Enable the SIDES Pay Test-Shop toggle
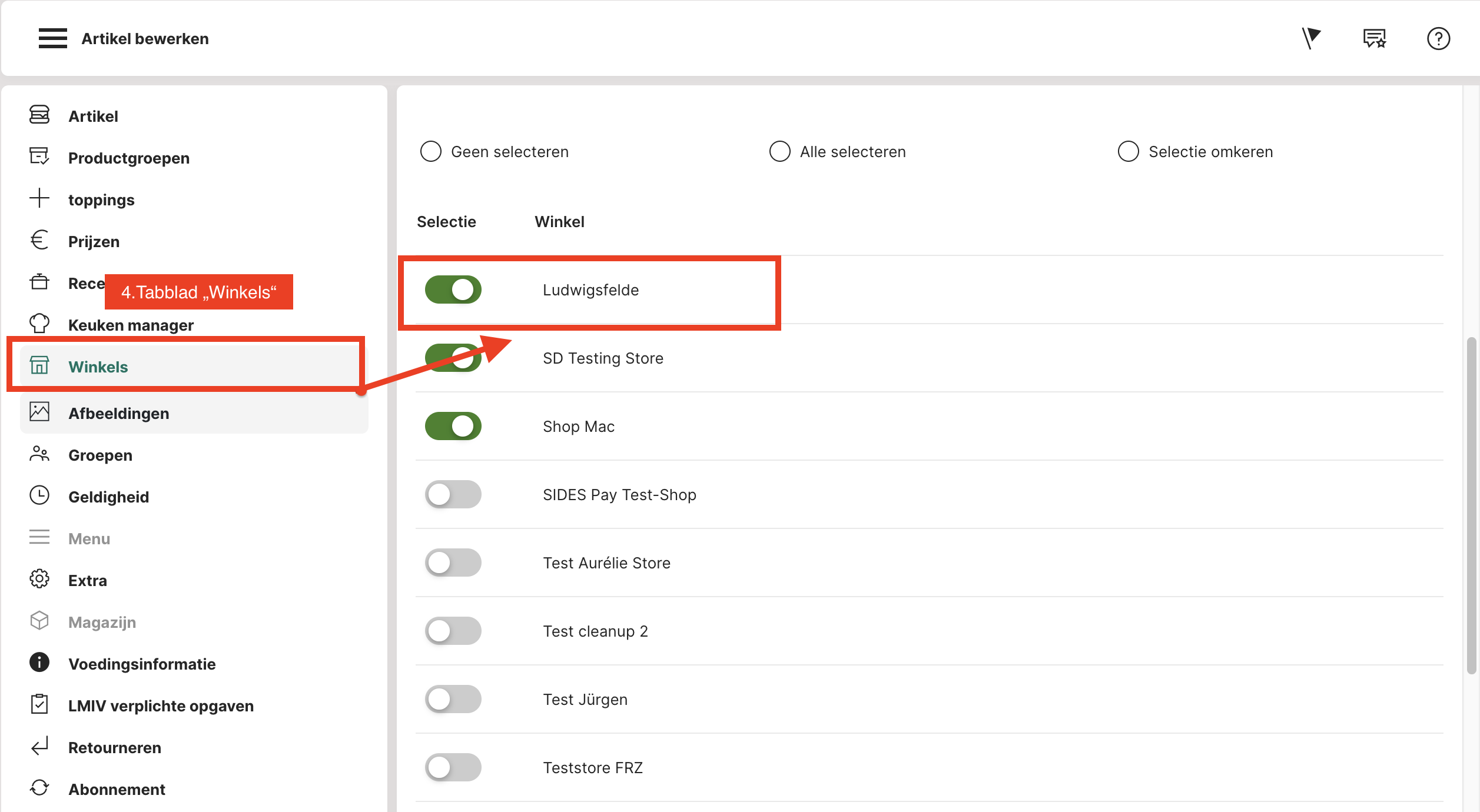The height and width of the screenshot is (812, 1480). [453, 494]
